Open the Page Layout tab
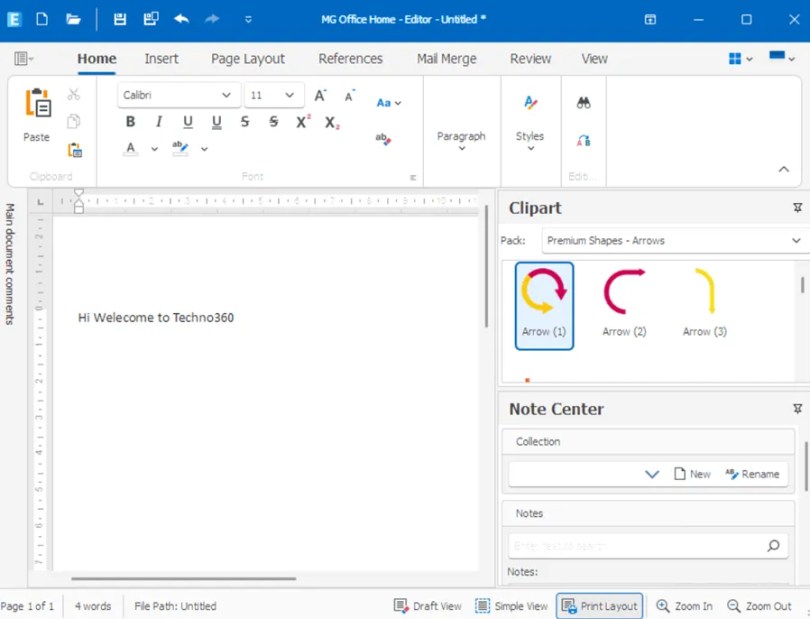The width and height of the screenshot is (810, 619). point(247,59)
